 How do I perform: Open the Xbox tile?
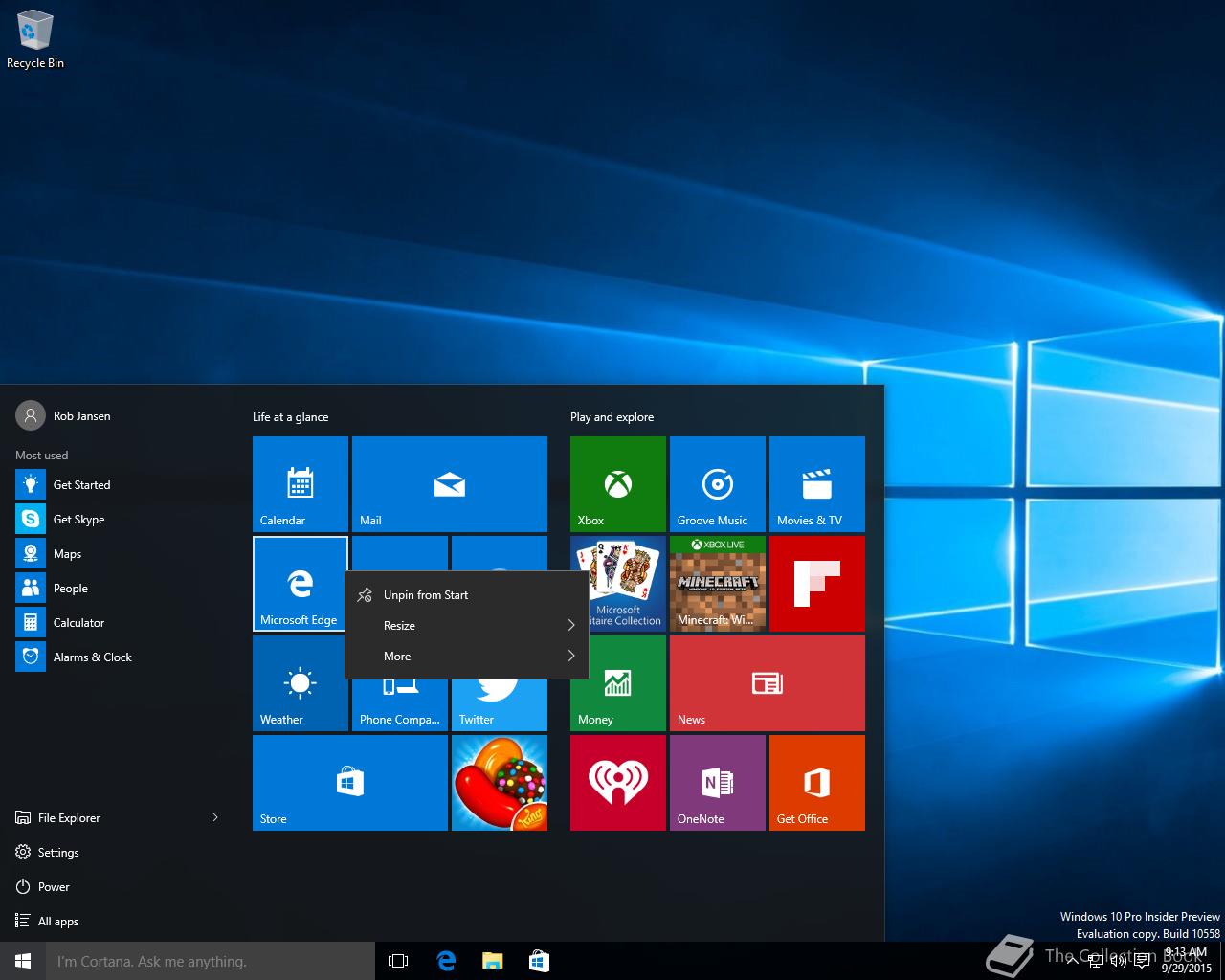click(618, 484)
